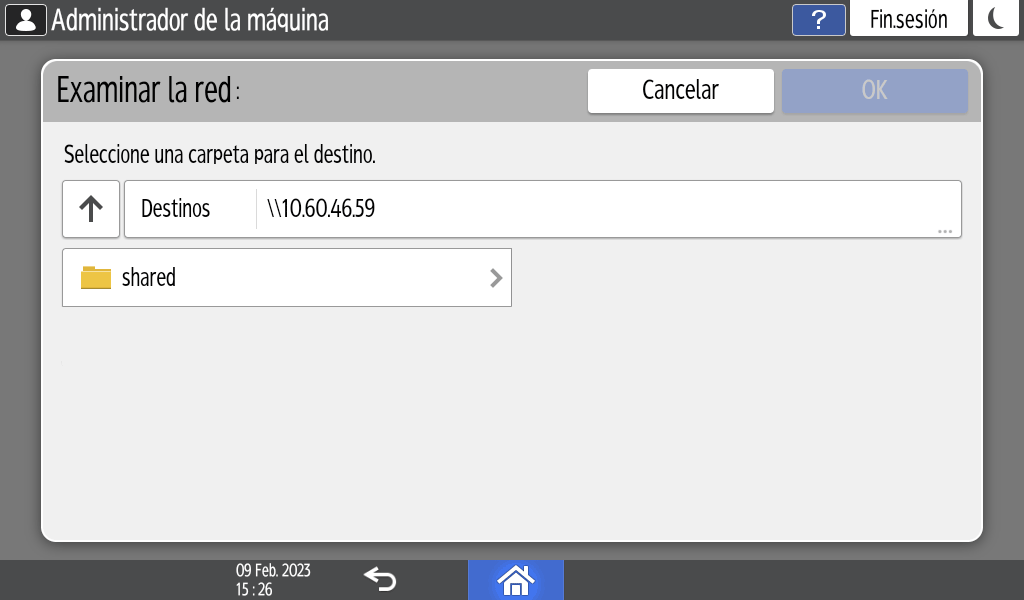1024x600 pixels.
Task: Open help with the question mark button
Action: tap(819, 20)
